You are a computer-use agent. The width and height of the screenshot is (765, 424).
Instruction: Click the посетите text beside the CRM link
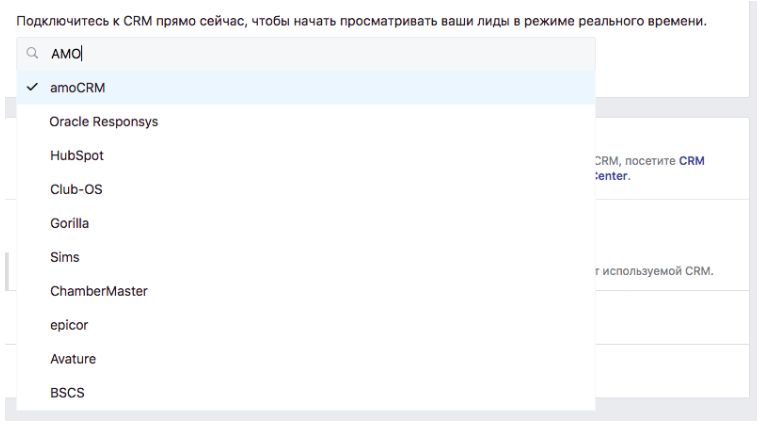coord(650,161)
